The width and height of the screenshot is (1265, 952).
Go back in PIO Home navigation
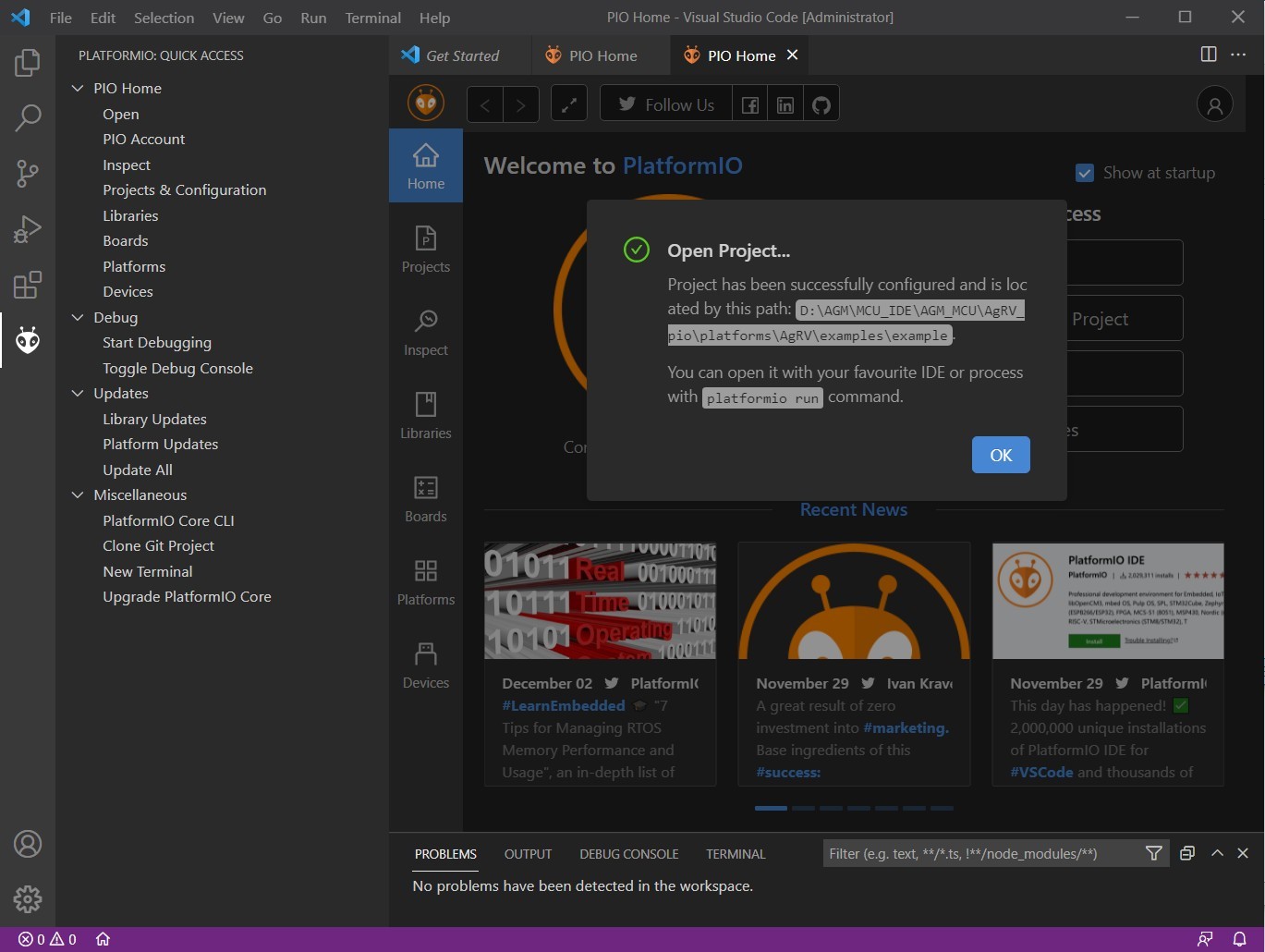[x=485, y=104]
